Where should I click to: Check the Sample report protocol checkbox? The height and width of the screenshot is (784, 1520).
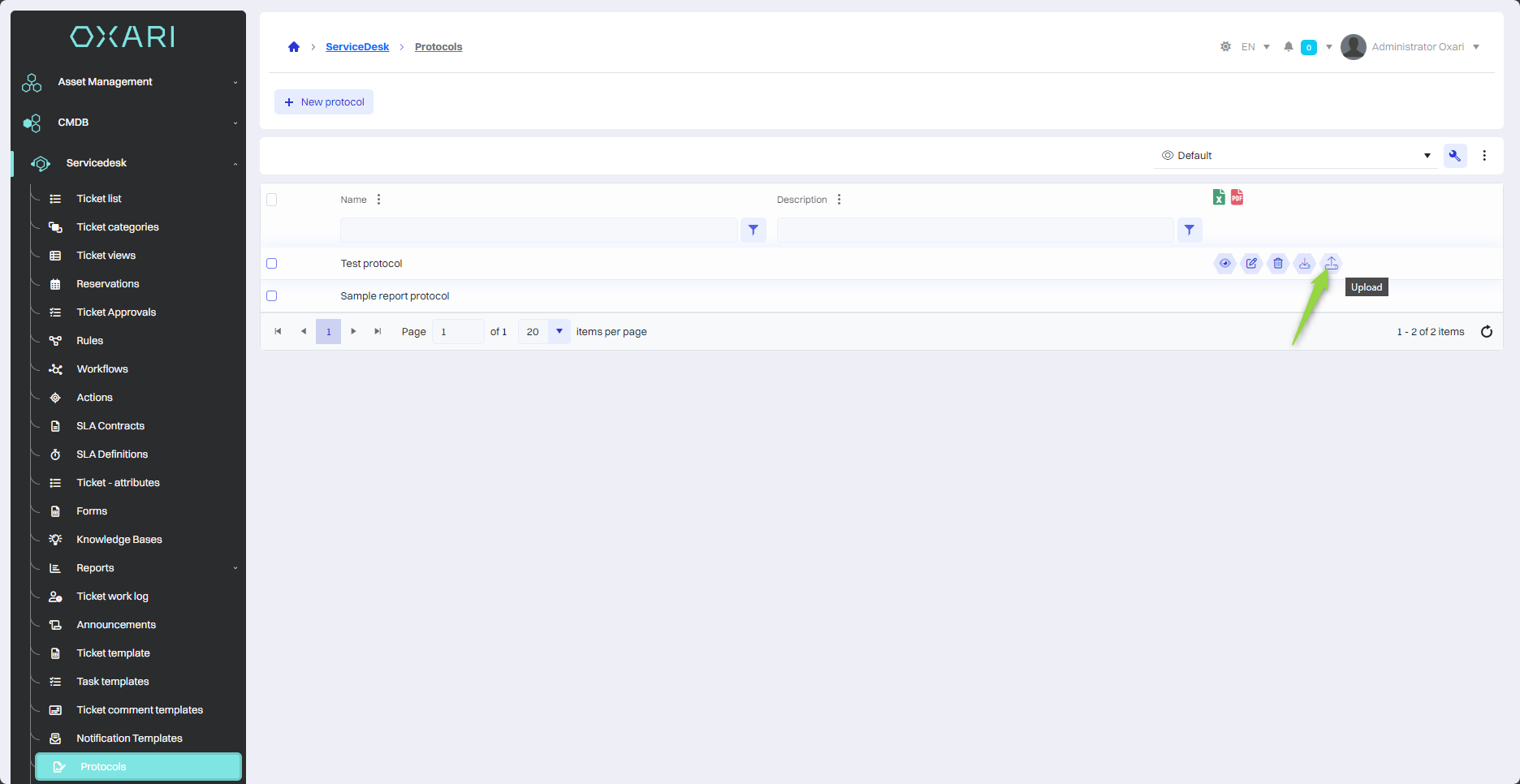pyautogui.click(x=272, y=295)
